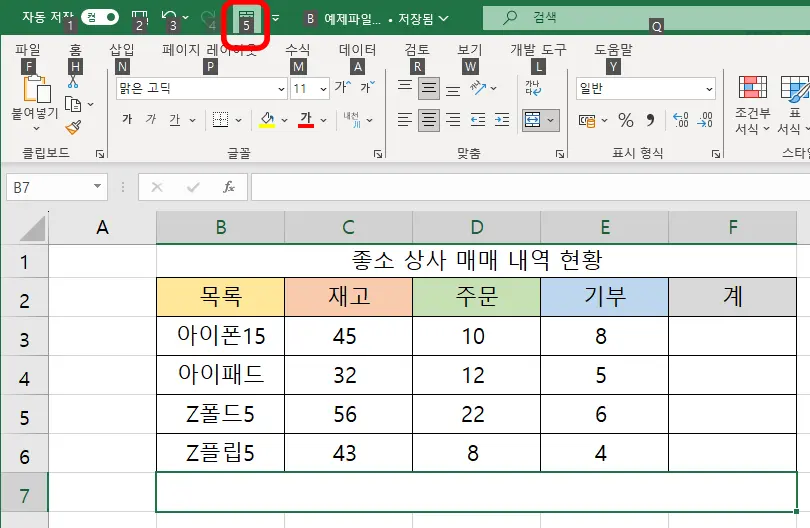Click the Decrease Decimal icon
The image size is (810, 528).
[705, 120]
